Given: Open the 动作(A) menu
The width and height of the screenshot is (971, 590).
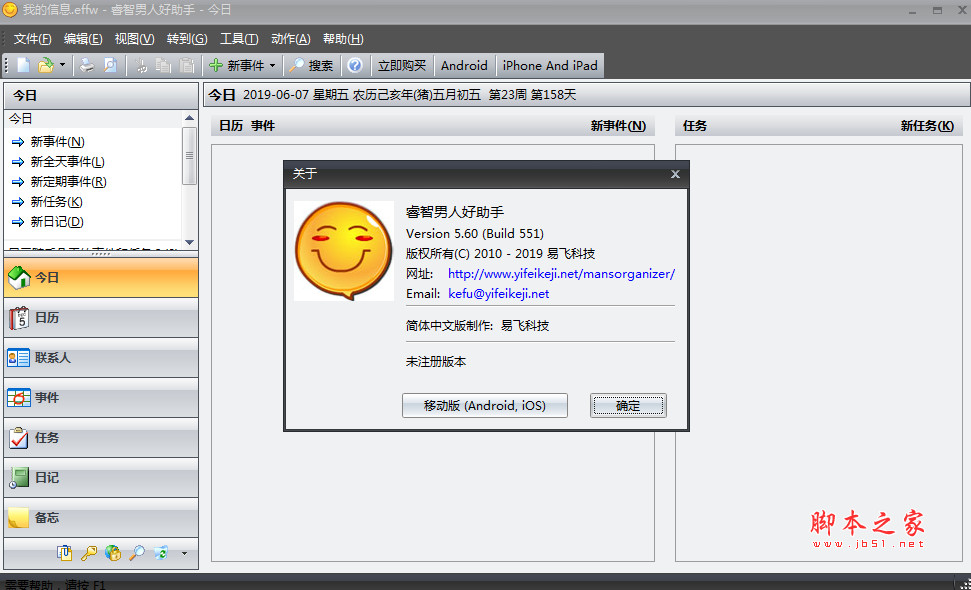Looking at the screenshot, I should [290, 39].
